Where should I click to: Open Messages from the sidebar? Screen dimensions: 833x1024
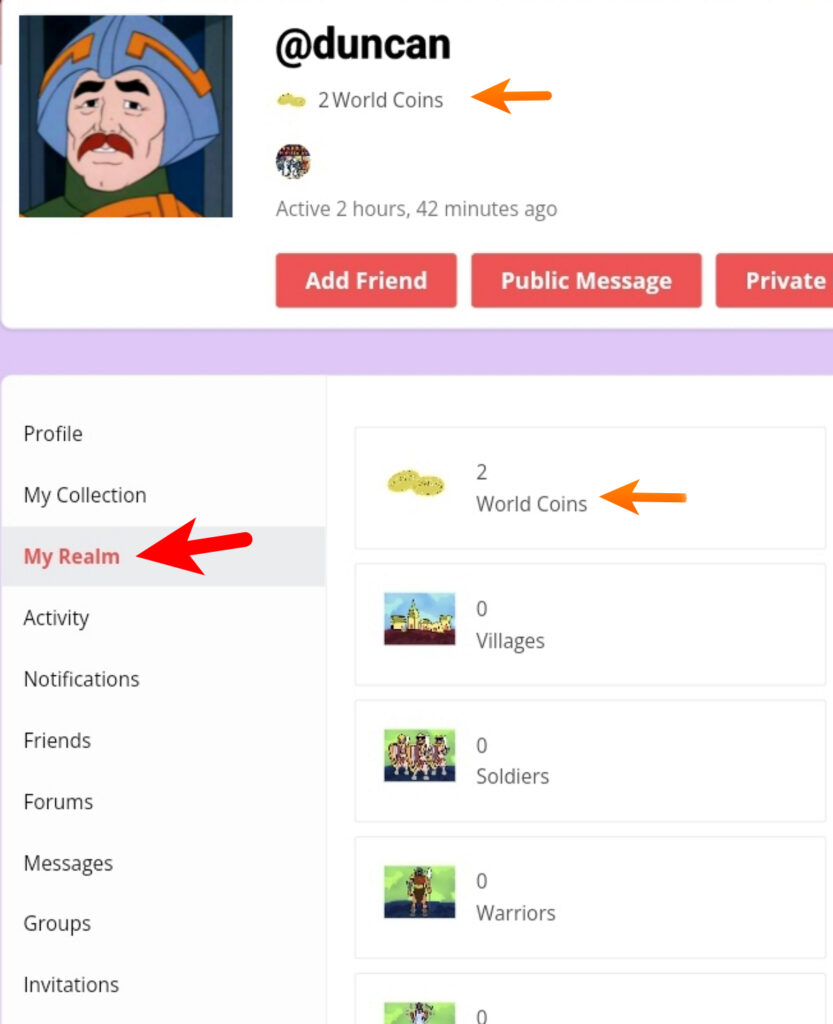68,863
